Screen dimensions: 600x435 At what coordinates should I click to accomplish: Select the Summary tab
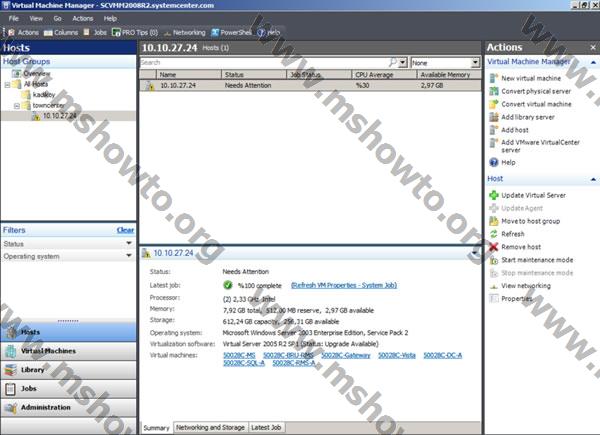click(156, 428)
